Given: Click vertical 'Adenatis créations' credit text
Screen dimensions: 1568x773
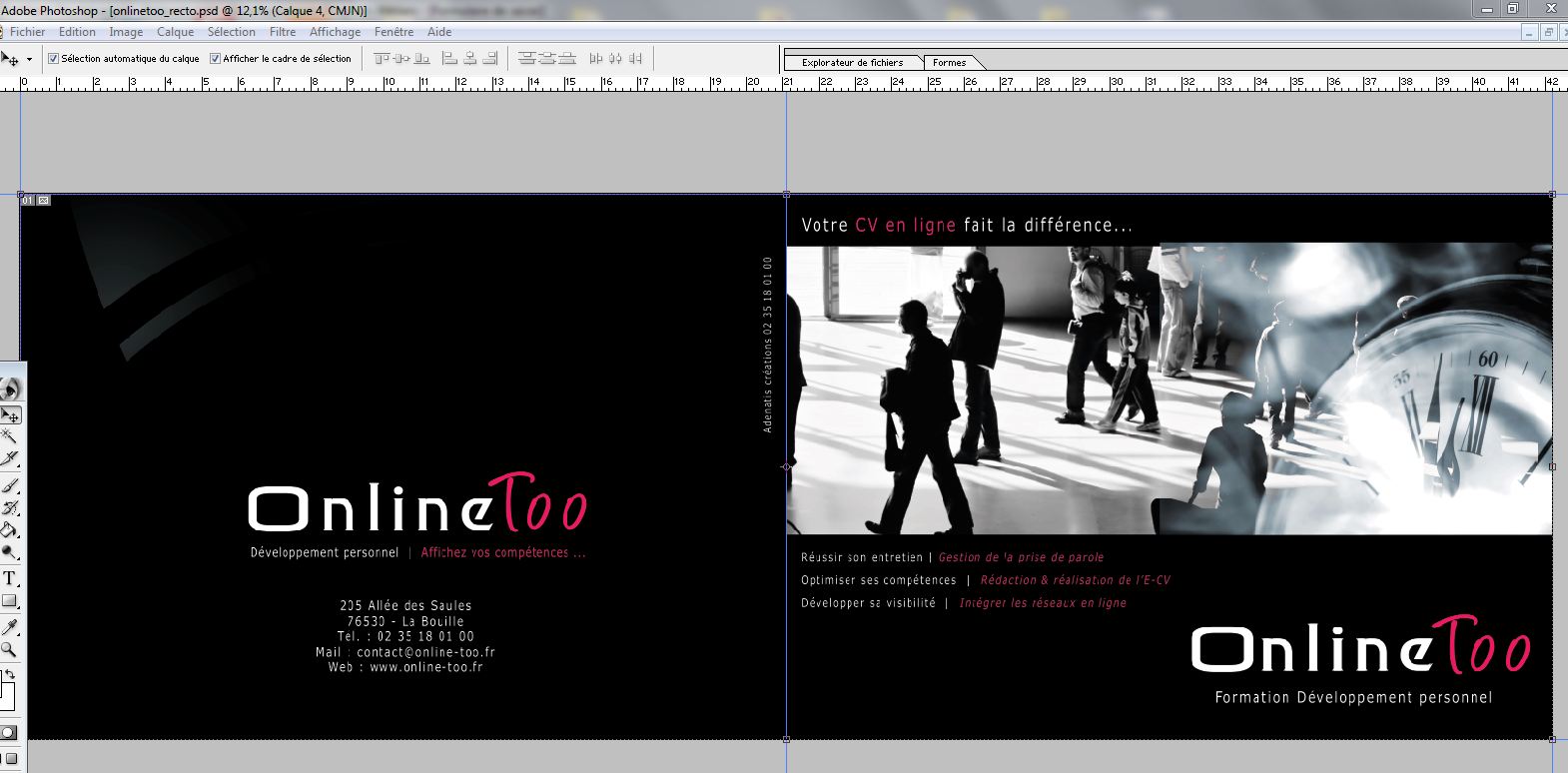Looking at the screenshot, I should [767, 346].
